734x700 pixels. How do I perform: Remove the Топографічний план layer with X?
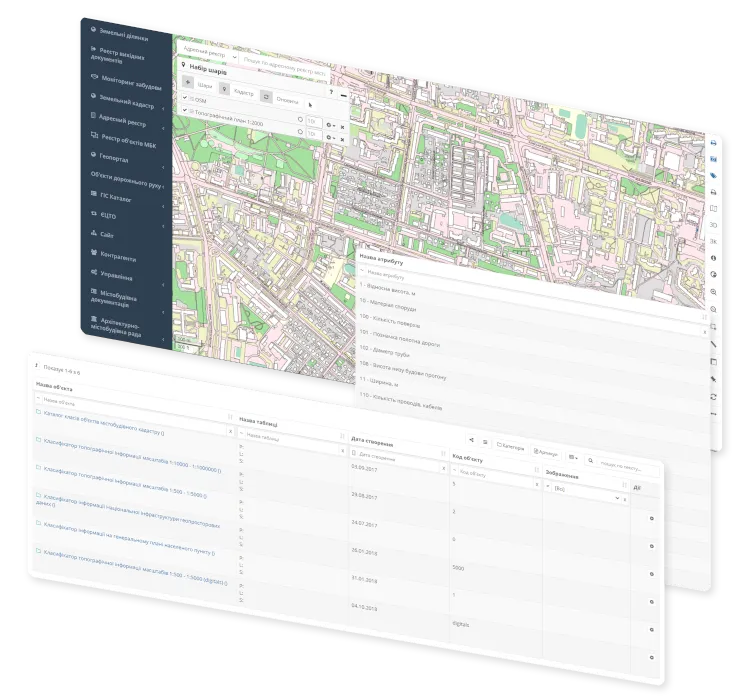coord(342,140)
